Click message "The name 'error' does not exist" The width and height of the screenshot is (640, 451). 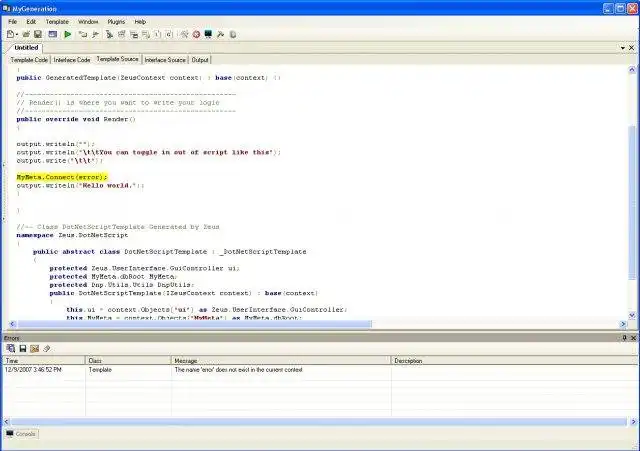238,370
